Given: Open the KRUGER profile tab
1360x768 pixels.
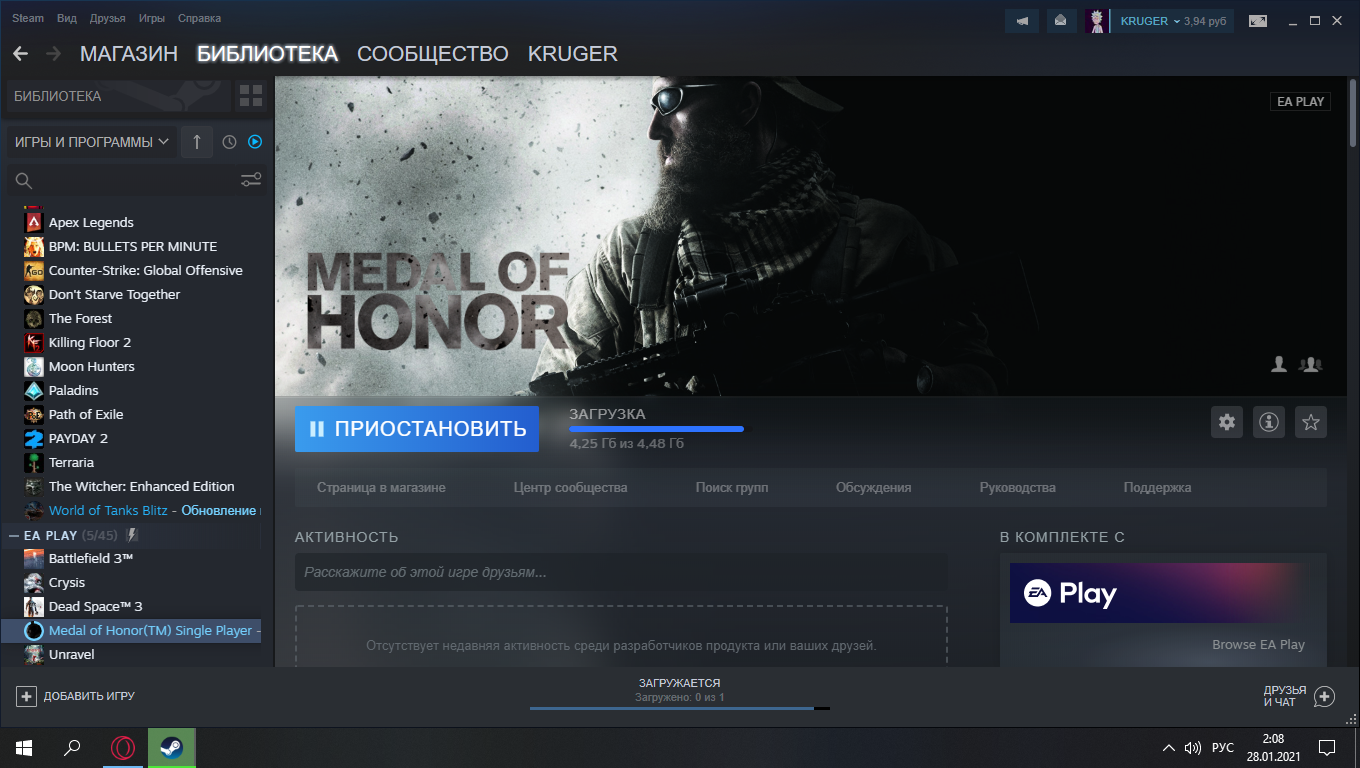Looking at the screenshot, I should [573, 54].
